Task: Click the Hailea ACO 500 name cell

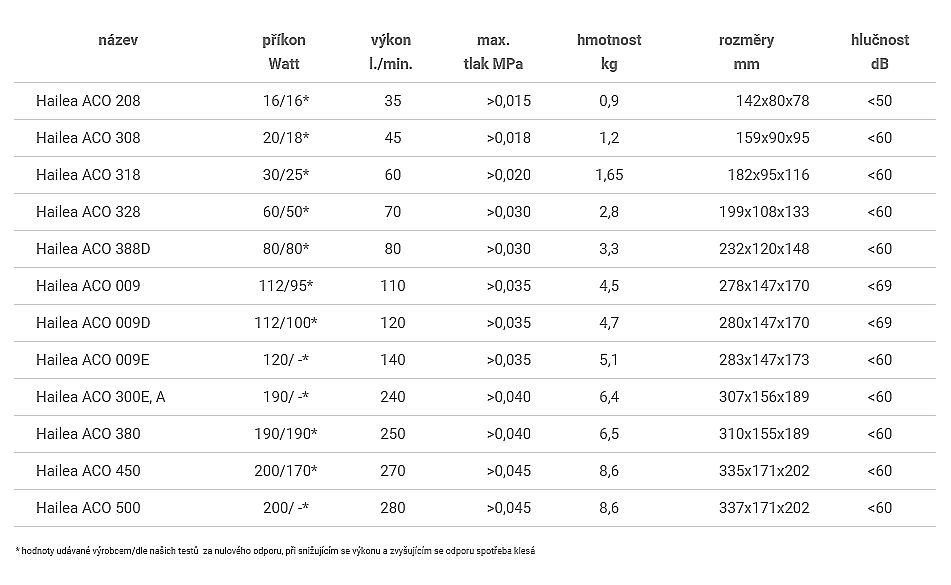Action: pyautogui.click(x=88, y=508)
